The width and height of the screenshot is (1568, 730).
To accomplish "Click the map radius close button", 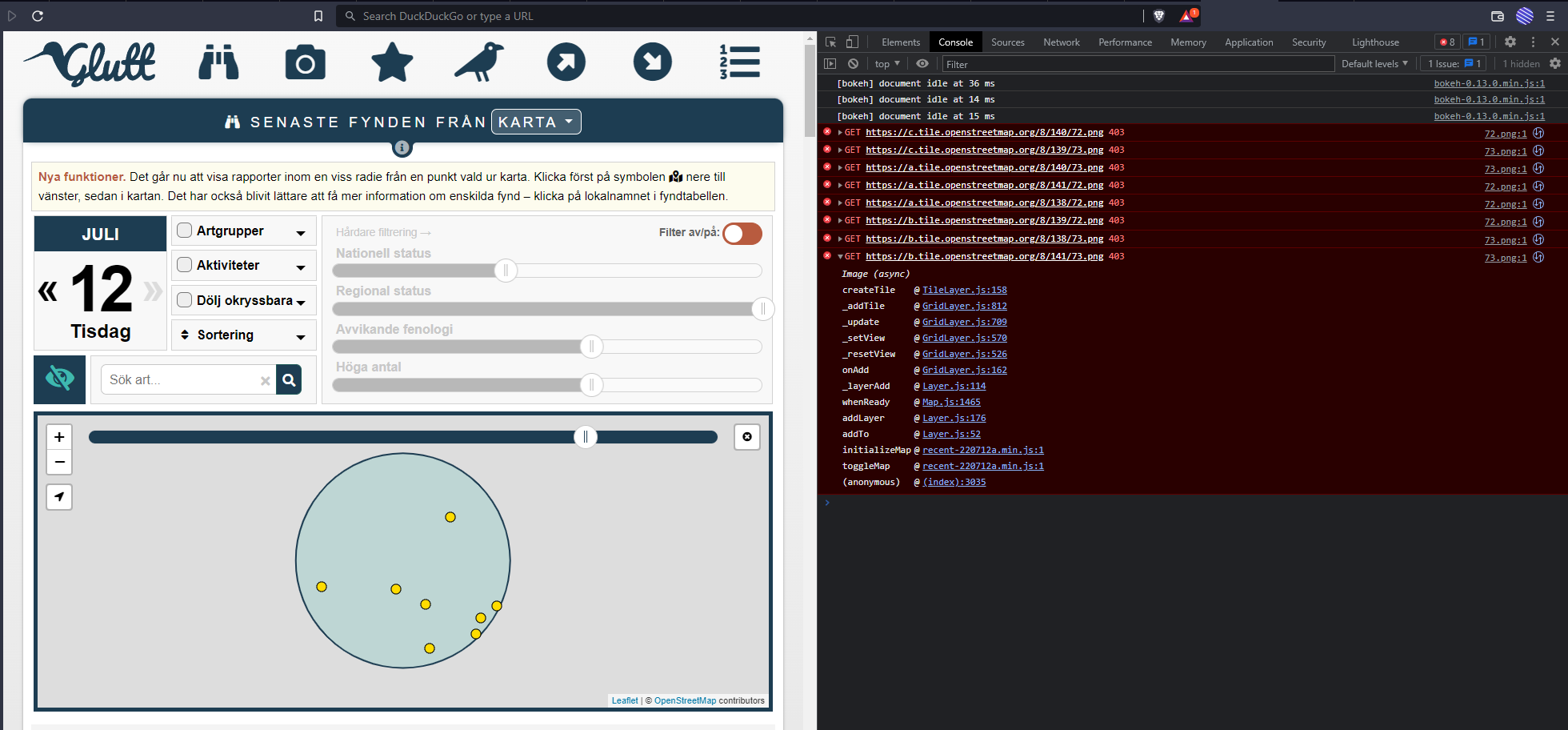I will point(747,437).
